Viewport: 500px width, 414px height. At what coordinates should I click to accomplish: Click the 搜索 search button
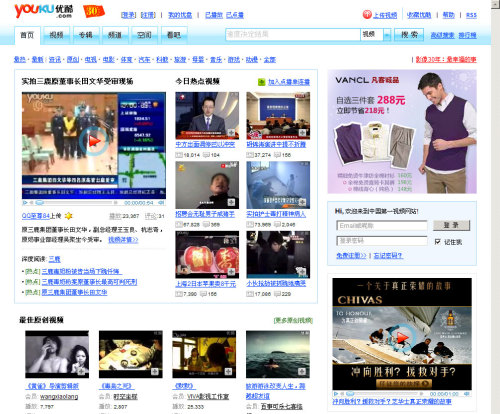coord(409,34)
